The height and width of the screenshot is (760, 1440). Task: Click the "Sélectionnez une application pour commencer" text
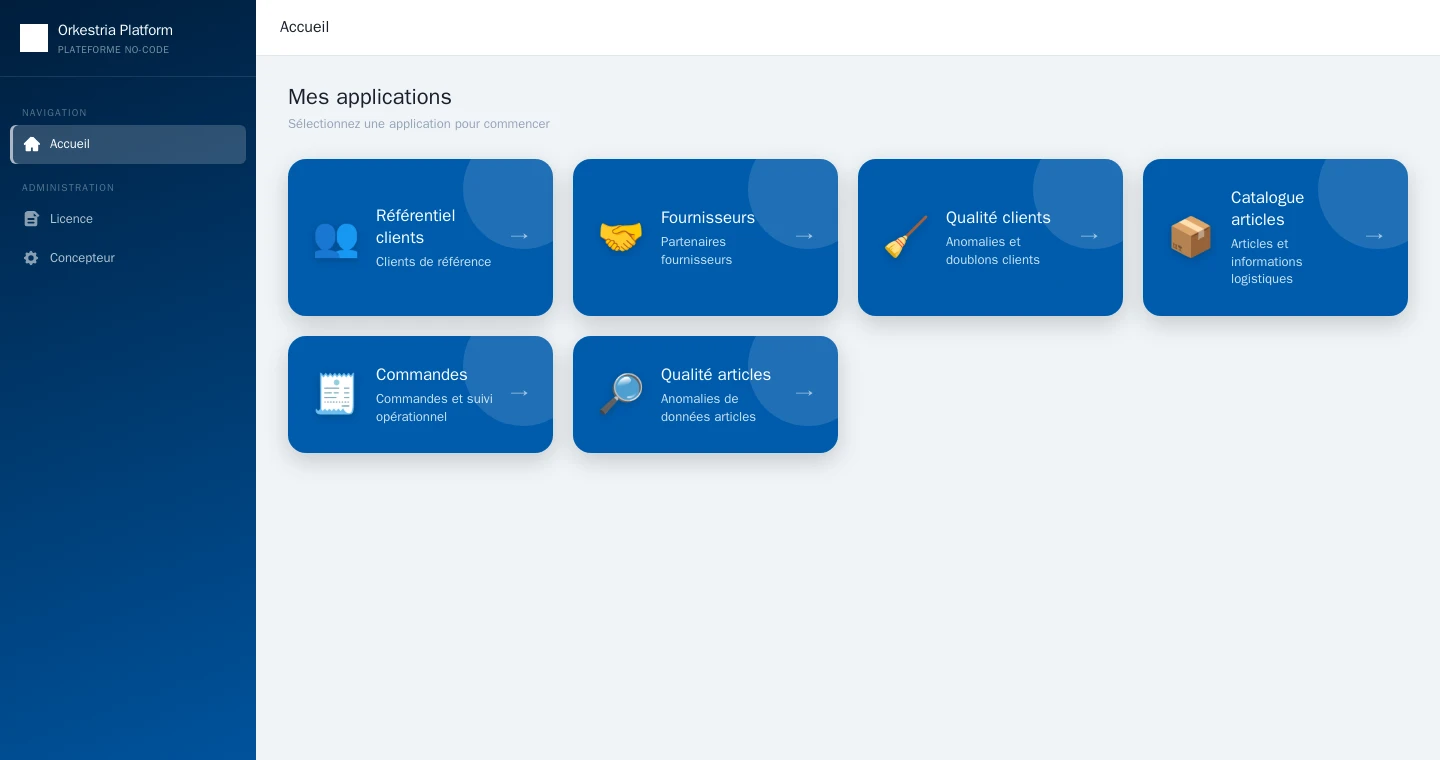pos(419,124)
